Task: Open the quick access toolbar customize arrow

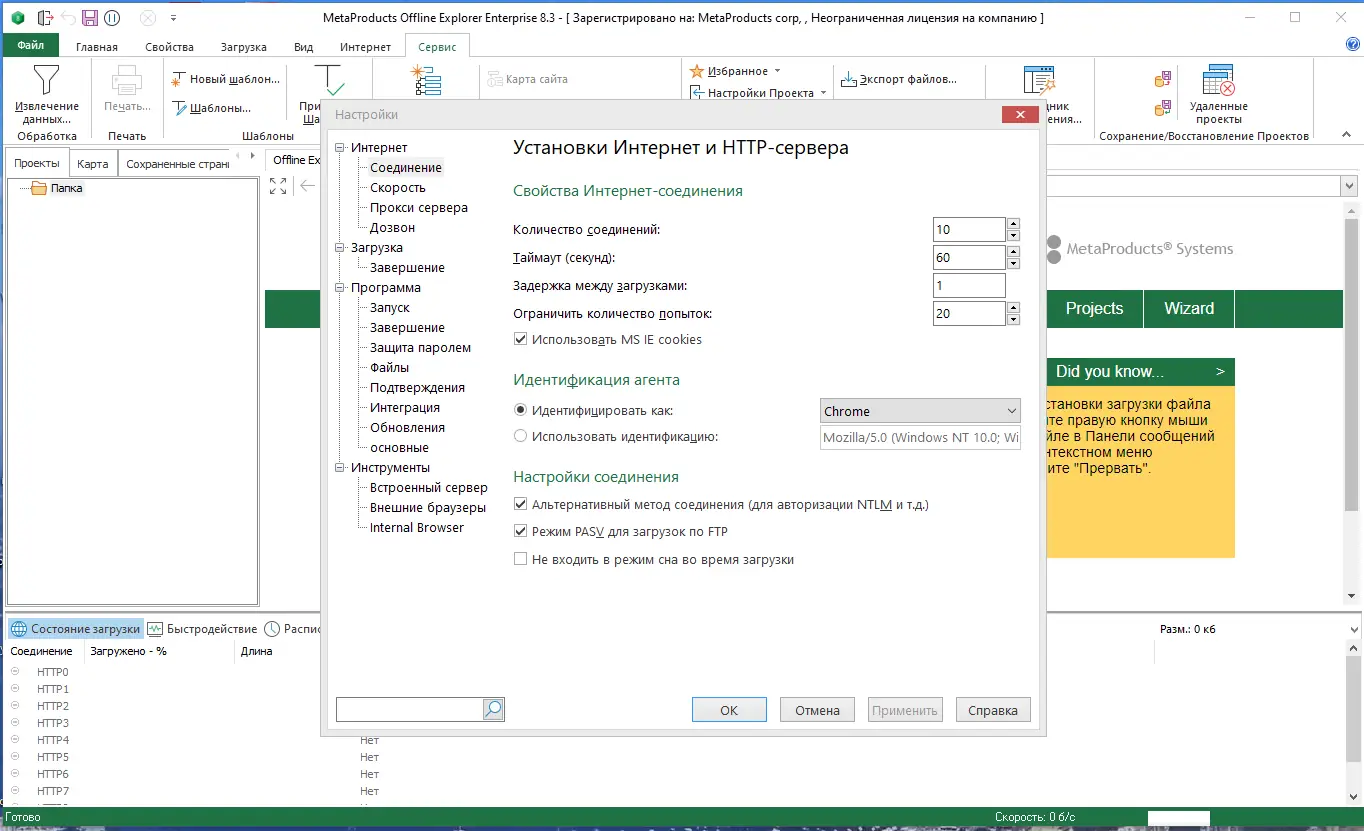Action: click(x=173, y=18)
